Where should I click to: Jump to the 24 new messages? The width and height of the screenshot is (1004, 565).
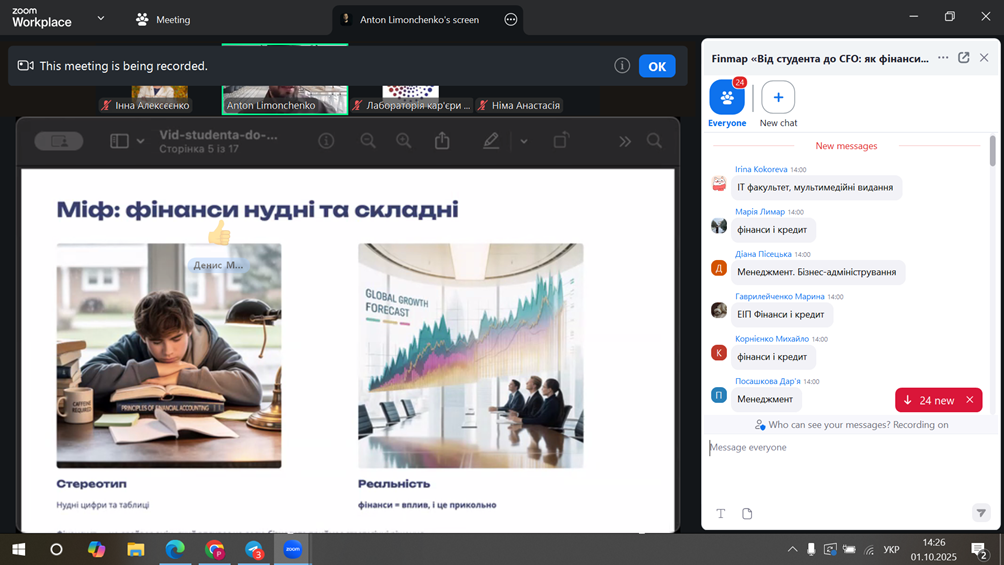point(928,400)
